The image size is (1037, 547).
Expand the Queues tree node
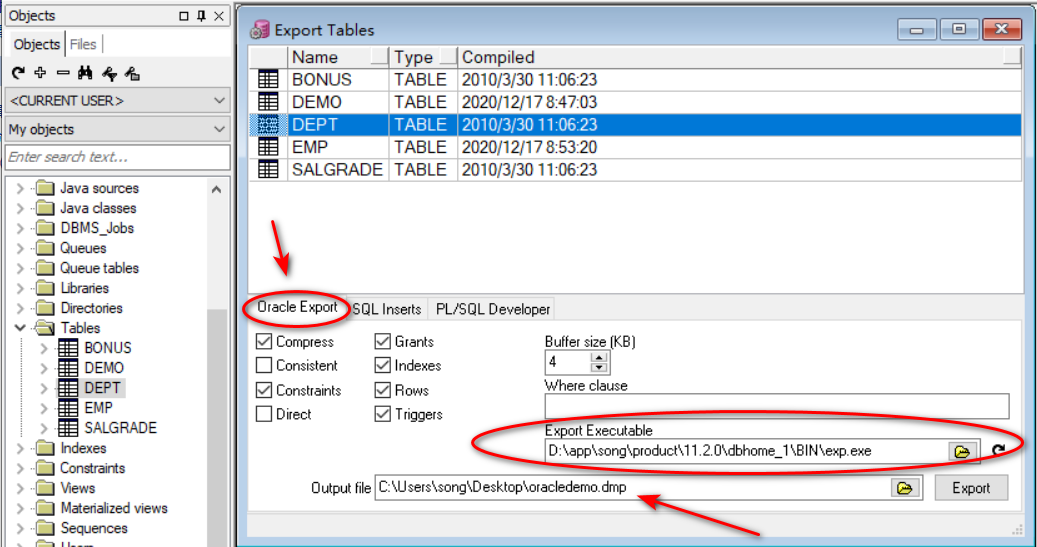pyautogui.click(x=21, y=248)
